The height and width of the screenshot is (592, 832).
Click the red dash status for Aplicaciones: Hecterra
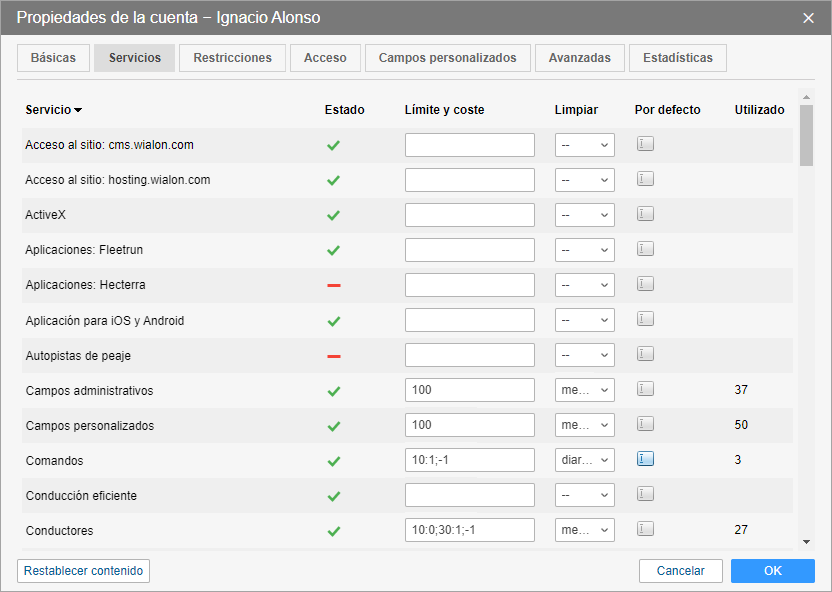coord(334,285)
